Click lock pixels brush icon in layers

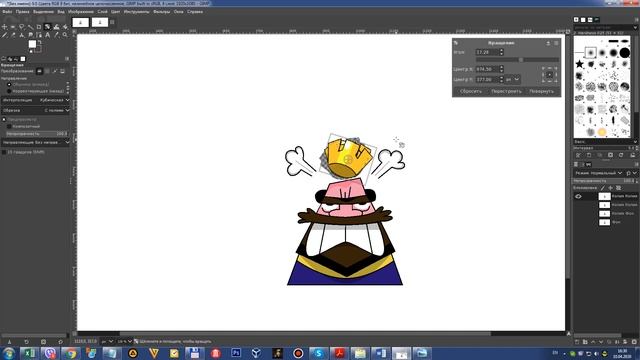point(602,188)
